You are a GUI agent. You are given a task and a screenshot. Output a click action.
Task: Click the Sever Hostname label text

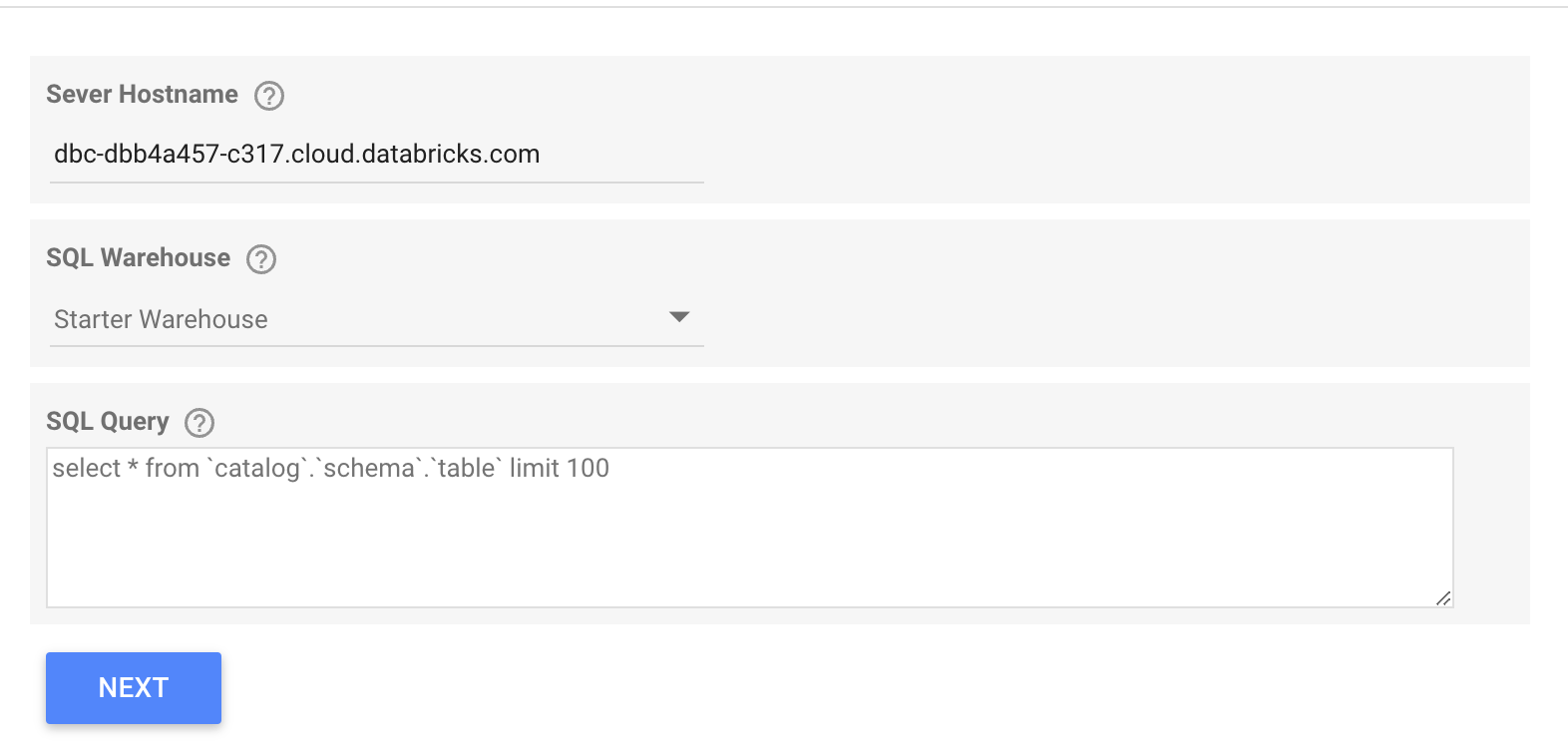(x=142, y=95)
